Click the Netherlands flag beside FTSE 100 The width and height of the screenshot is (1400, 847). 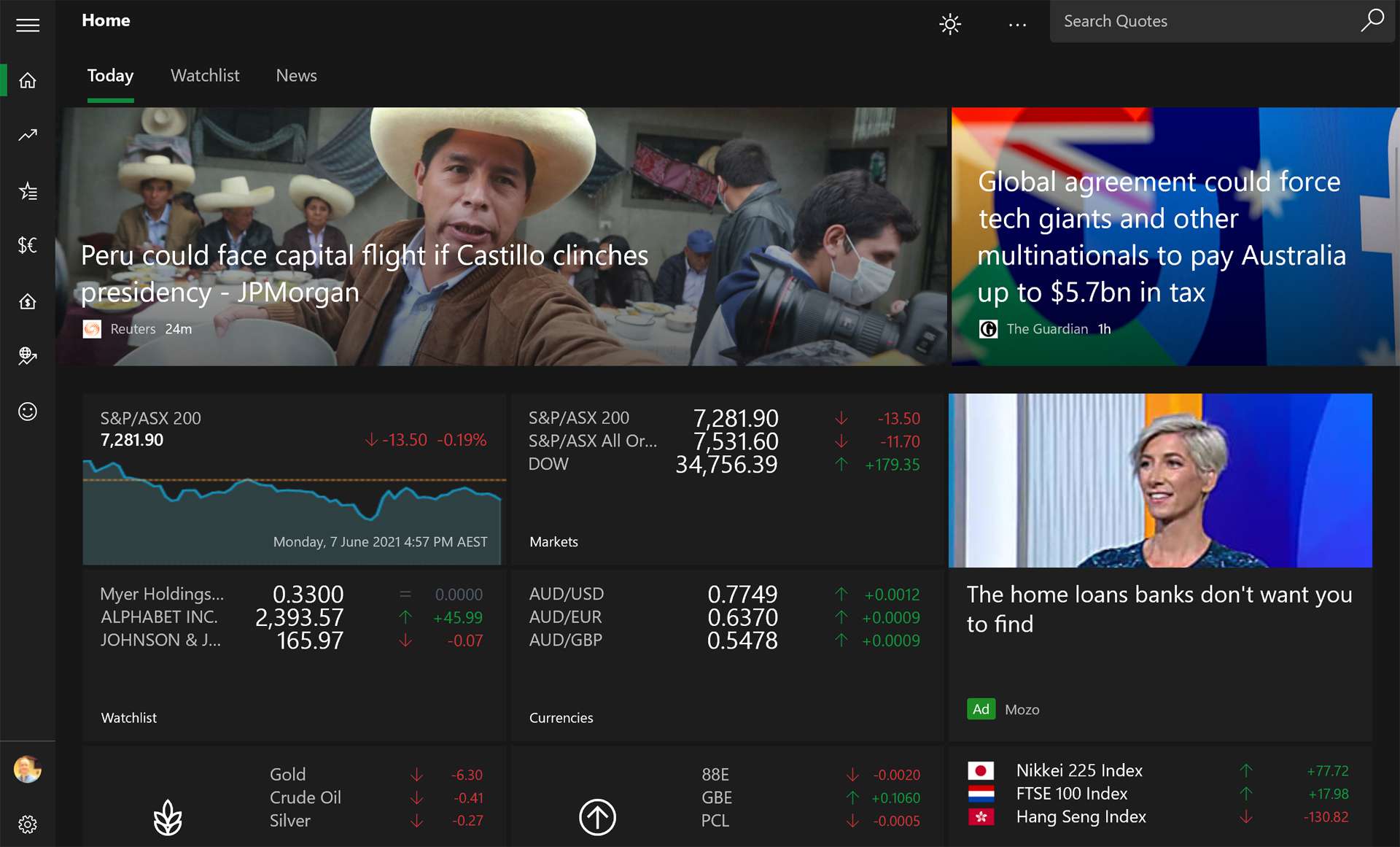click(981, 794)
